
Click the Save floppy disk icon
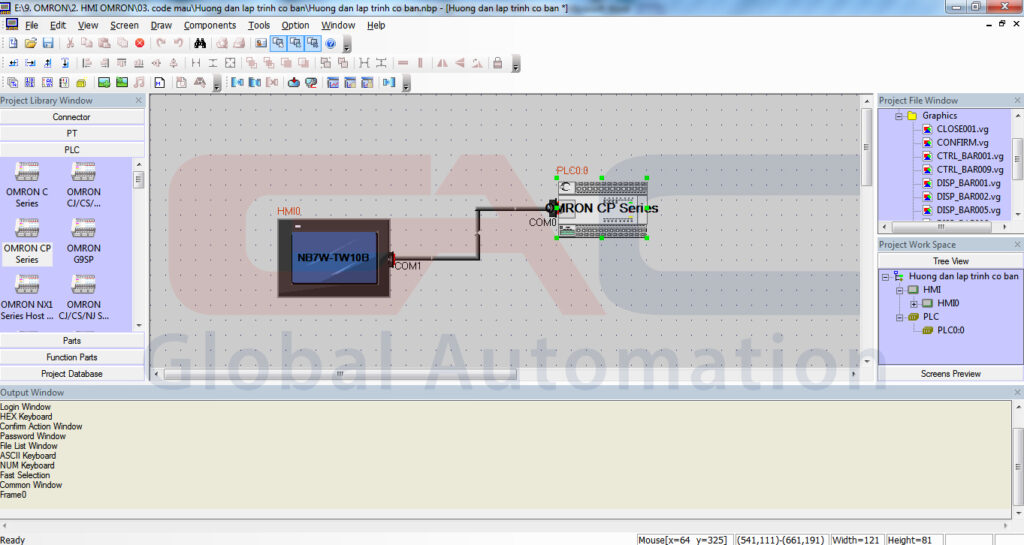click(48, 43)
